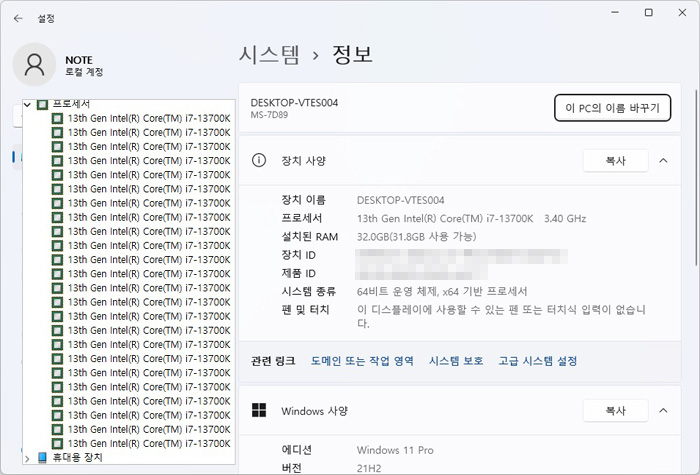Select the 휴대용 장치 device icon
This screenshot has width=700, height=475.
click(x=42, y=458)
